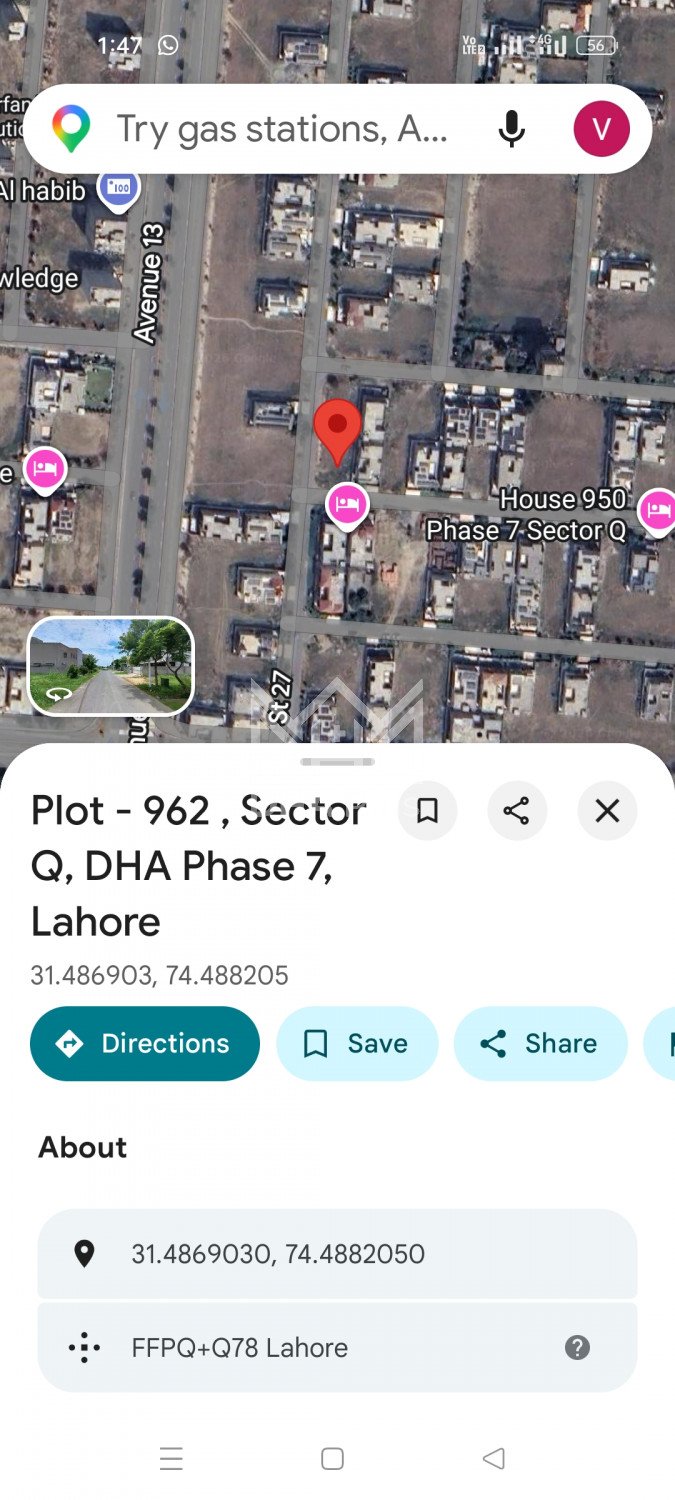
Task: Tap the Al habib ATM marker
Action: coord(119,187)
